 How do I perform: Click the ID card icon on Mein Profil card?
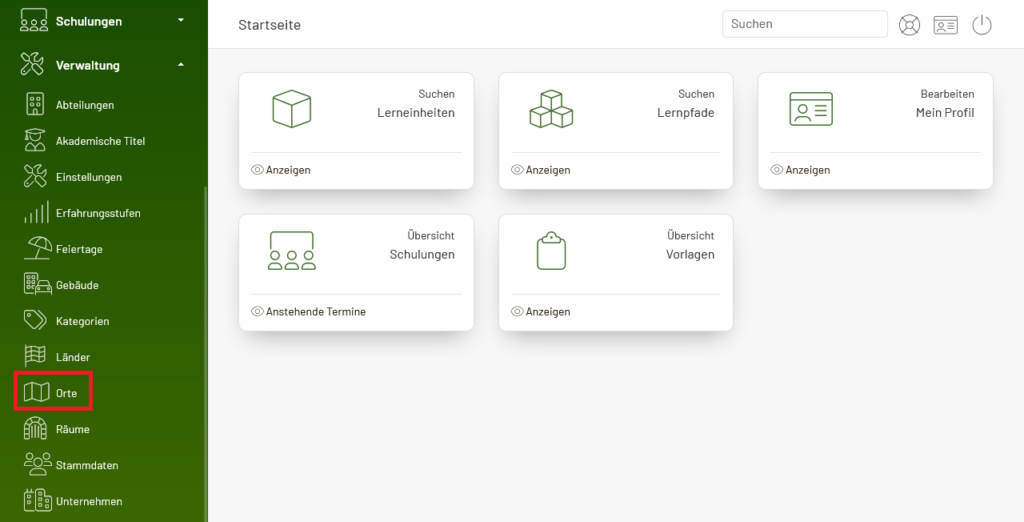pyautogui.click(x=810, y=108)
